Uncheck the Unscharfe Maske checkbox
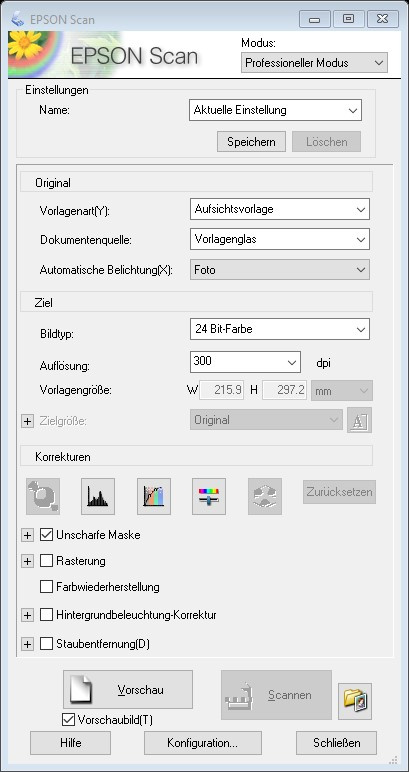This screenshot has width=409, height=772. coord(46,535)
